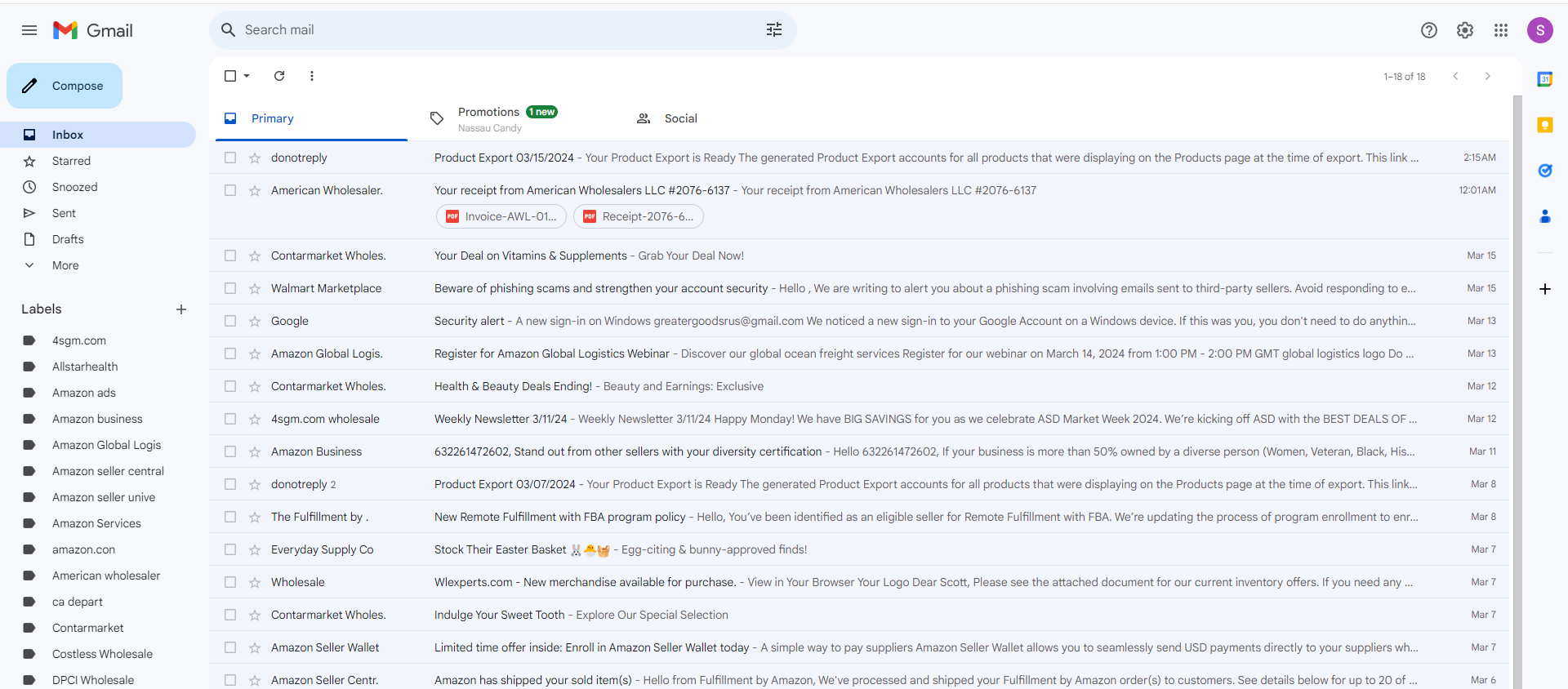The image size is (1568, 689).
Task: Open Google Keep side panel
Action: (1545, 125)
